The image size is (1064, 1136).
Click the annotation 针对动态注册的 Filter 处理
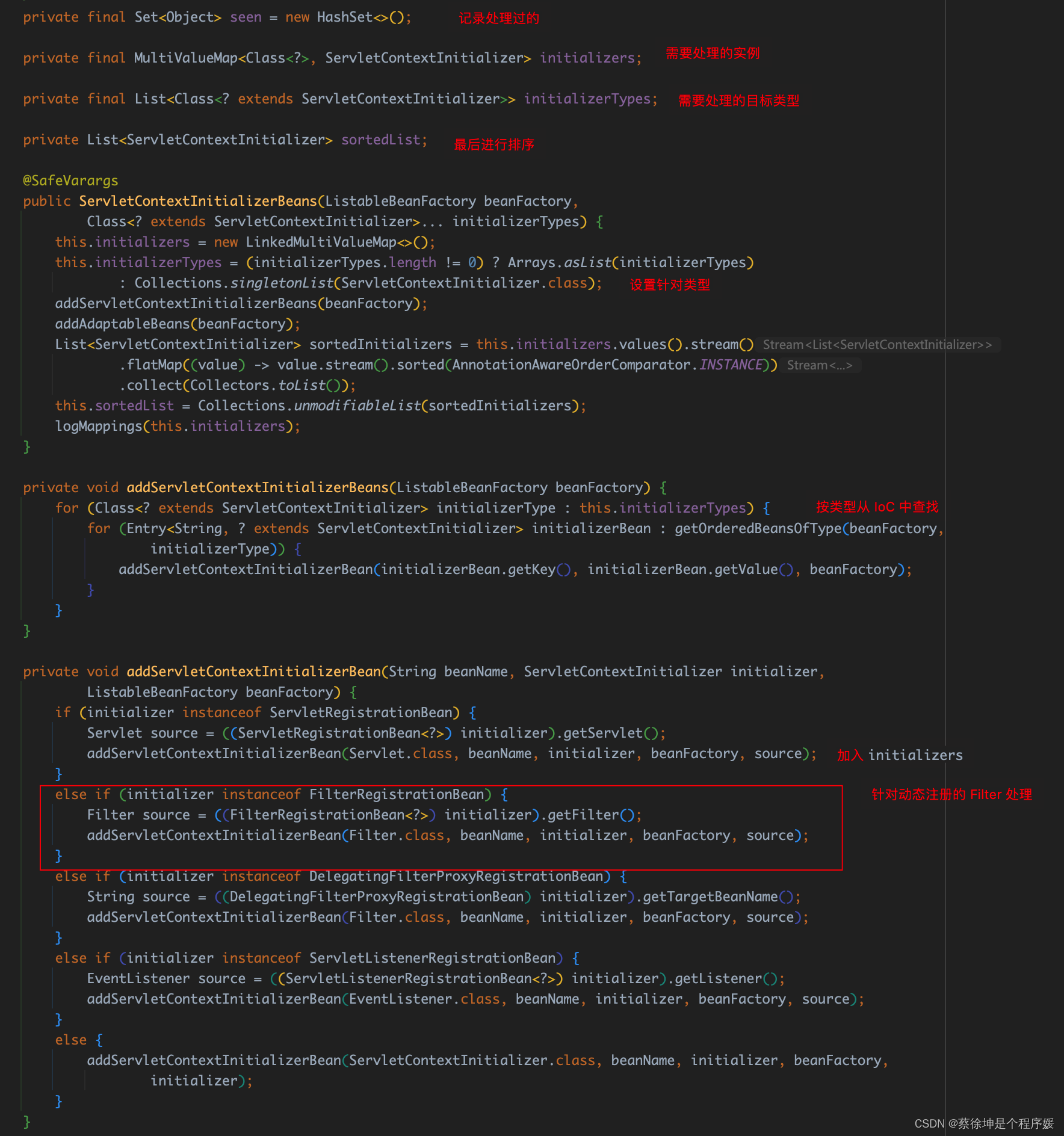pos(952,794)
